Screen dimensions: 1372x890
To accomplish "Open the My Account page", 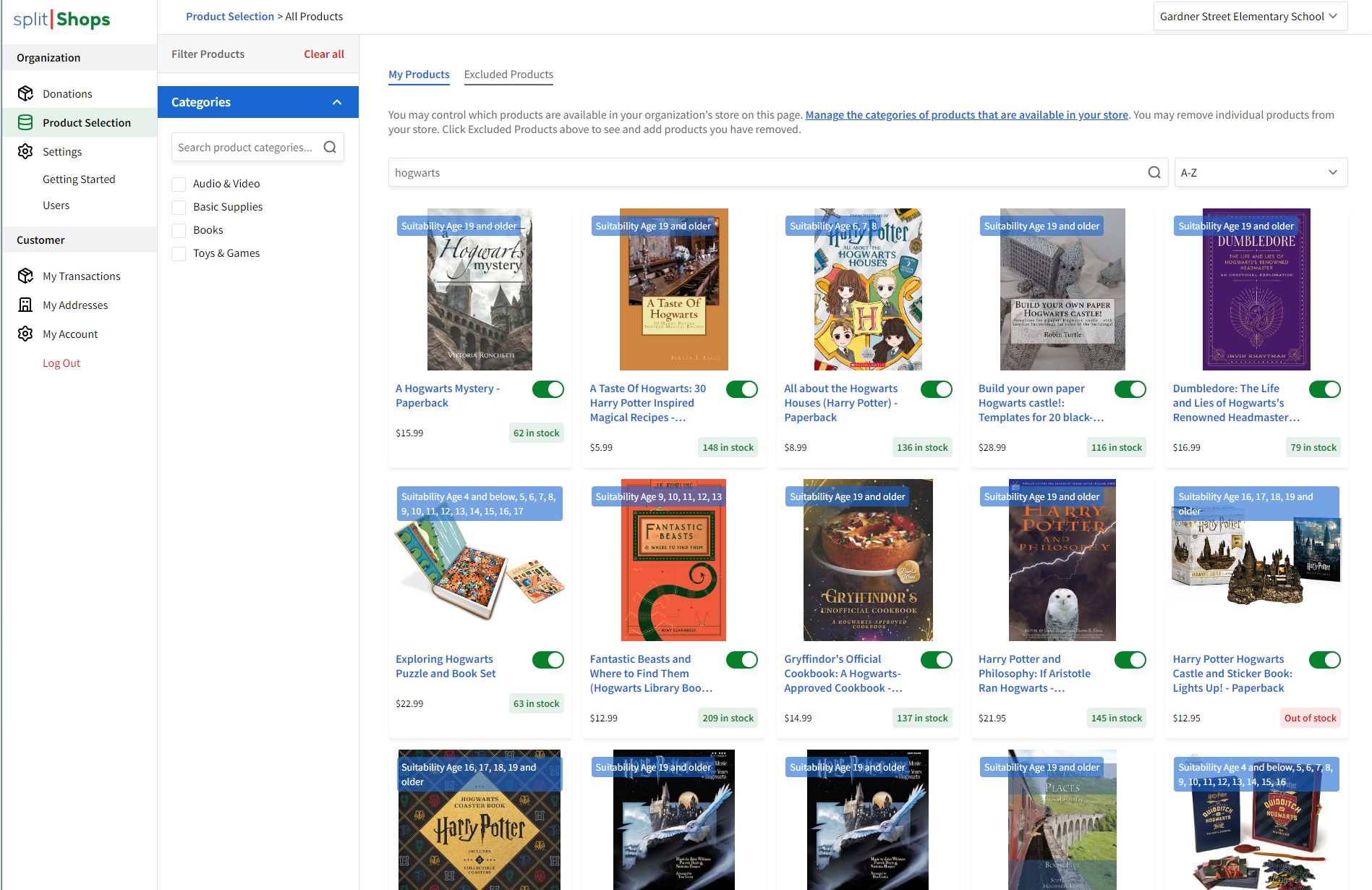I will [70, 334].
